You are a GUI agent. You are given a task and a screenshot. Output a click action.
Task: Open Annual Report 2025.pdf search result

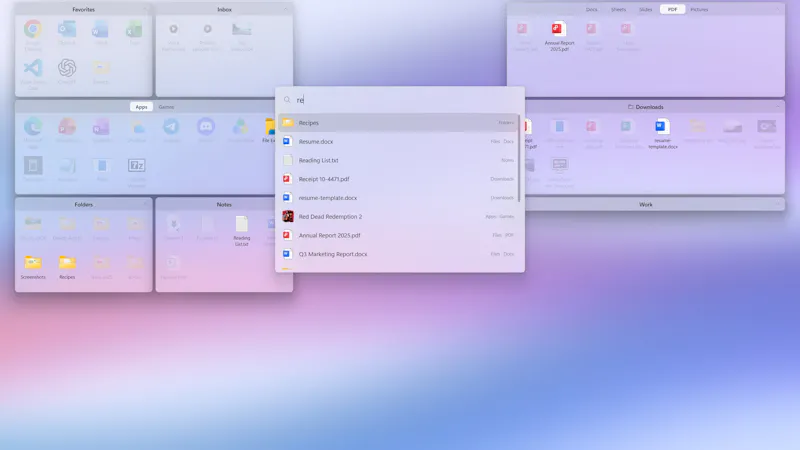398,235
